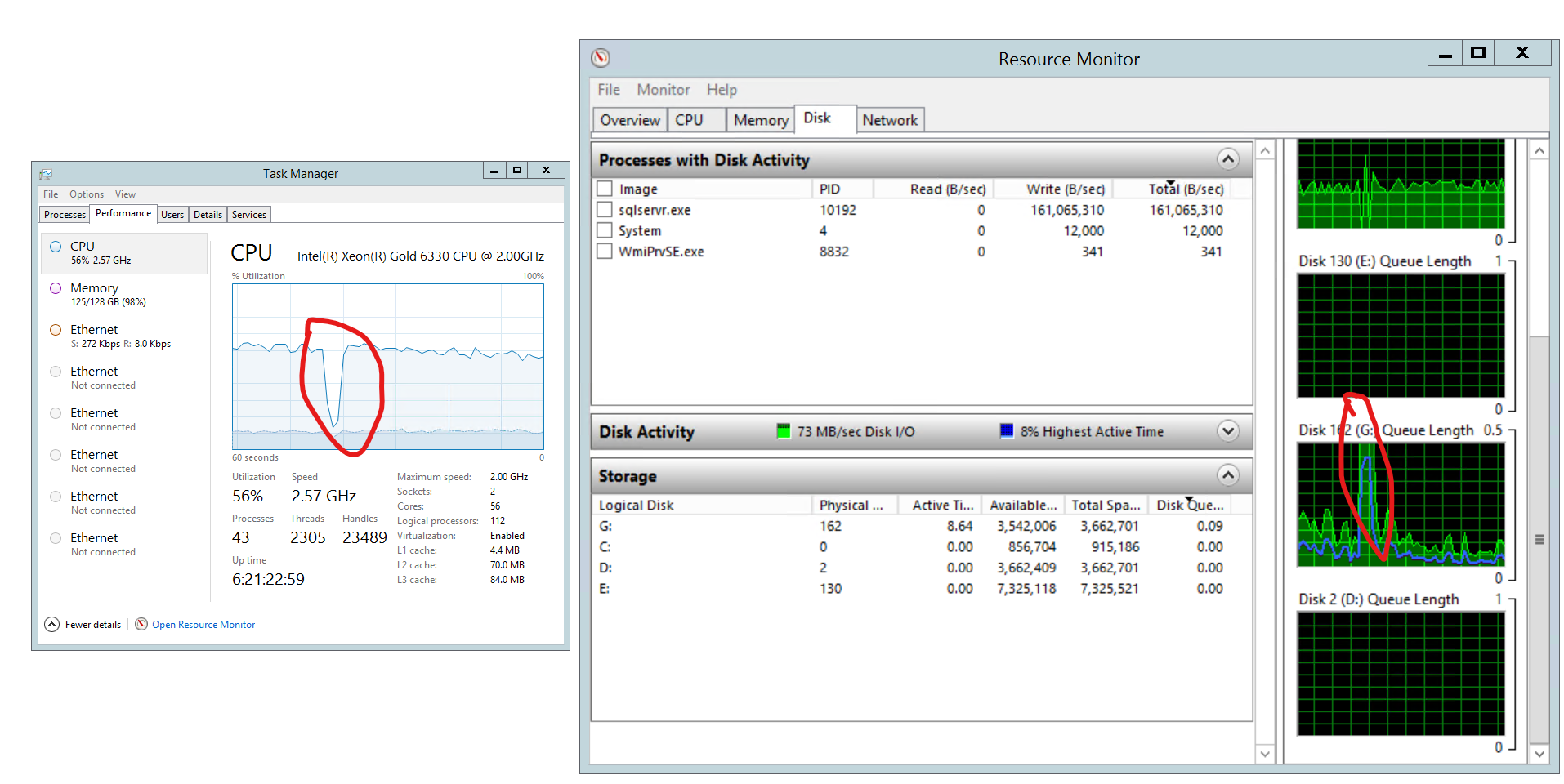
Task: Click the green Disk I/O legend square
Action: tap(784, 431)
